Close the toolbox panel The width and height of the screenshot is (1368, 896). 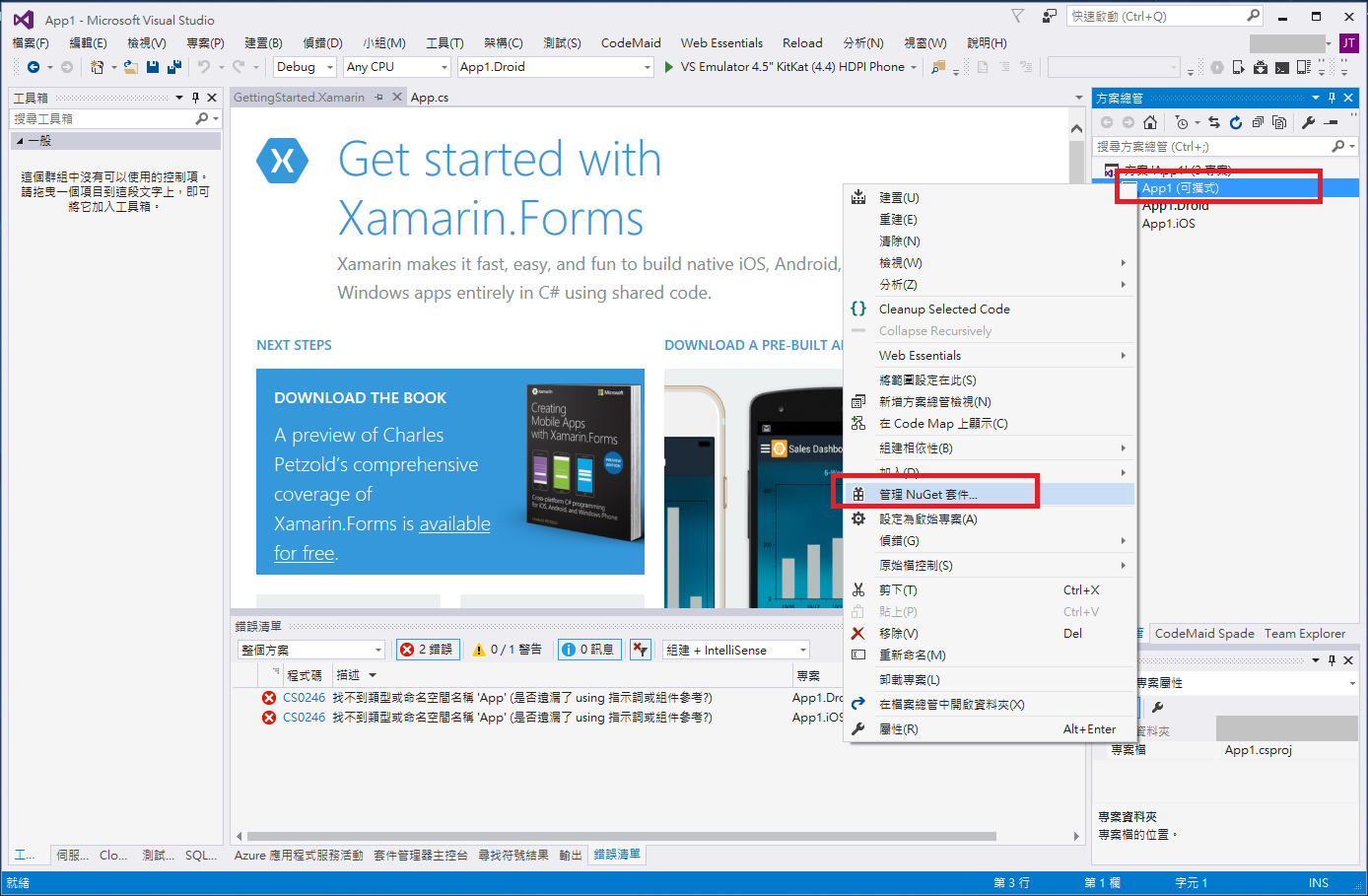[212, 98]
